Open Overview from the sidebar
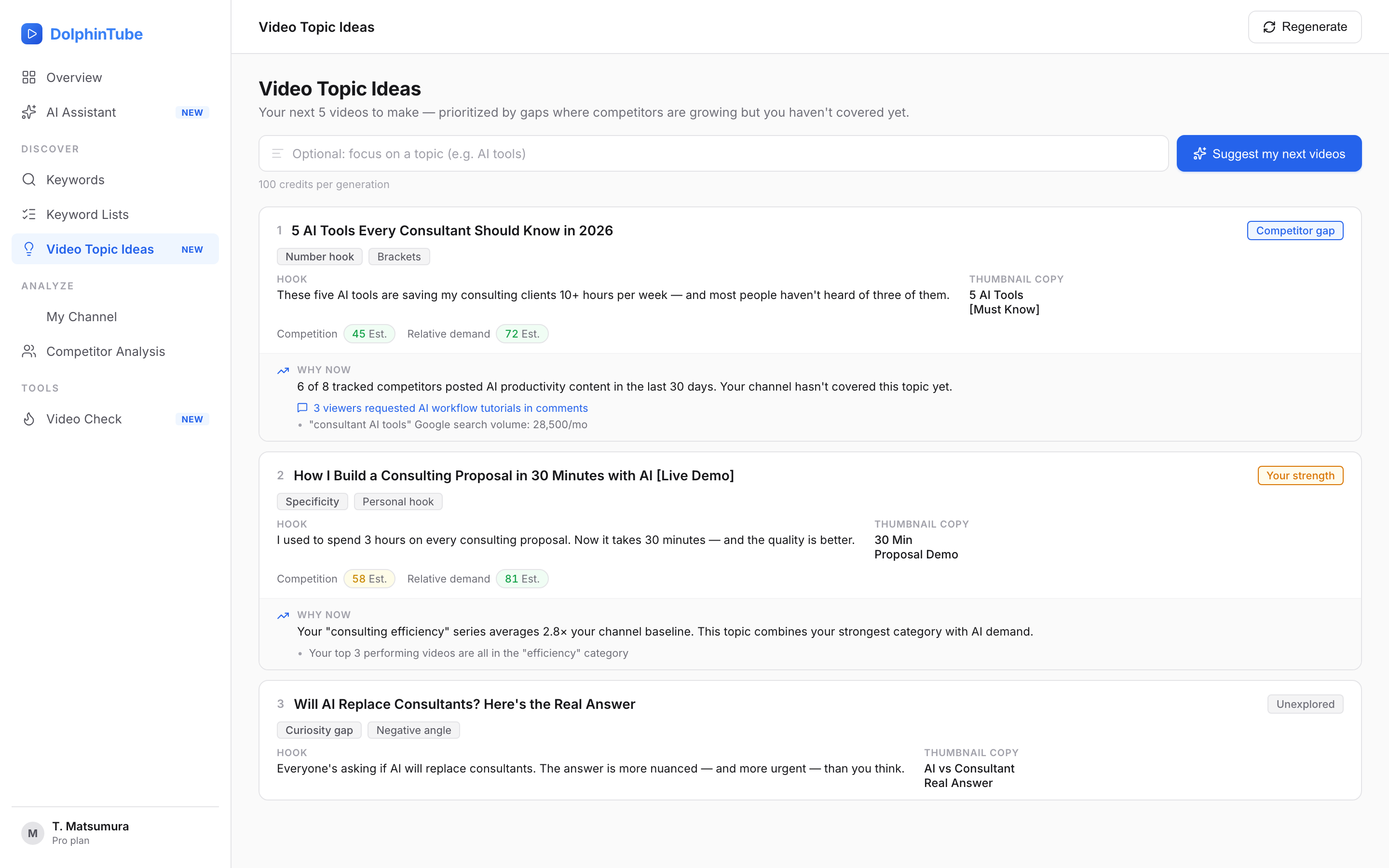 pyautogui.click(x=115, y=78)
